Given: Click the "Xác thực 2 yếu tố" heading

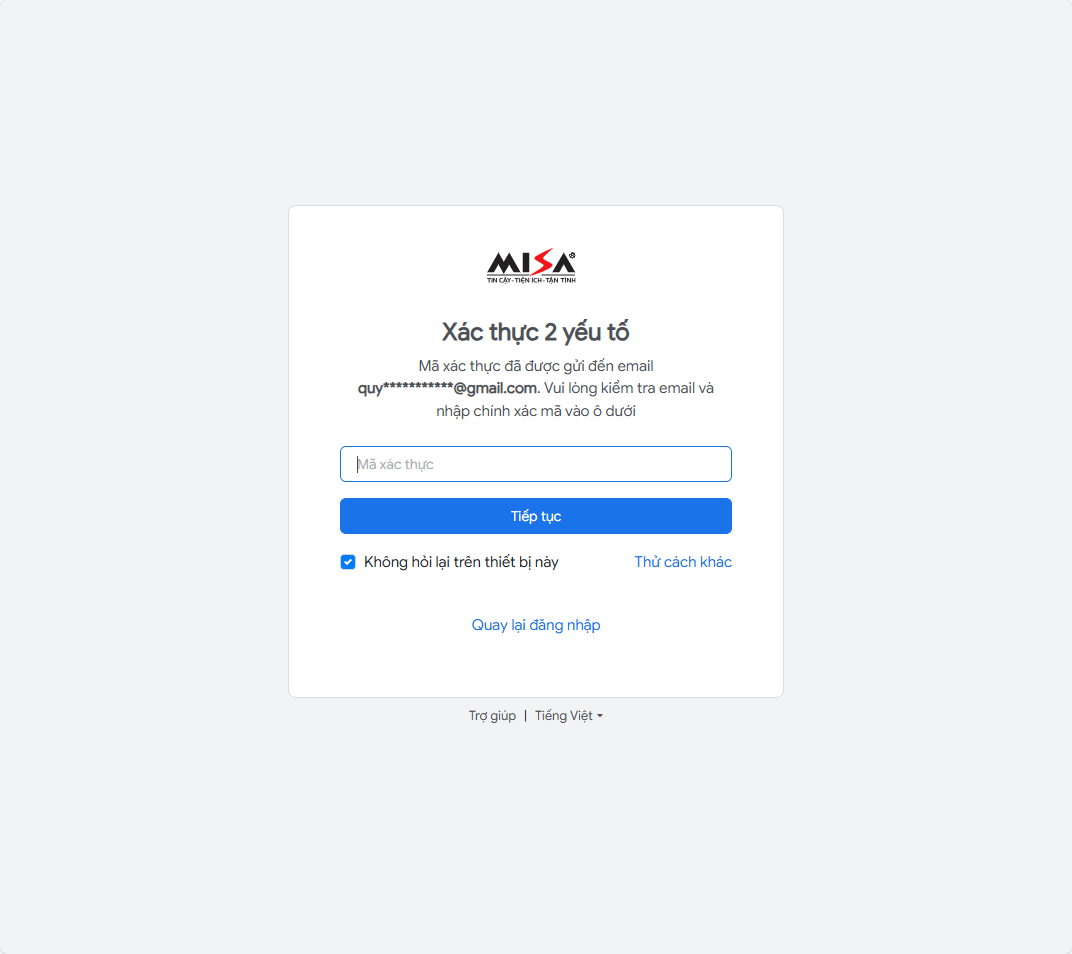Looking at the screenshot, I should (x=536, y=332).
